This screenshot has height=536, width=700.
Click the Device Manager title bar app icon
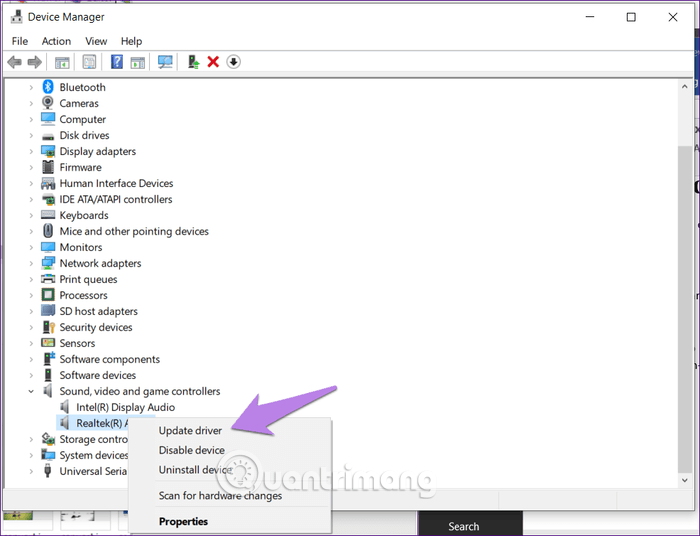(17, 17)
